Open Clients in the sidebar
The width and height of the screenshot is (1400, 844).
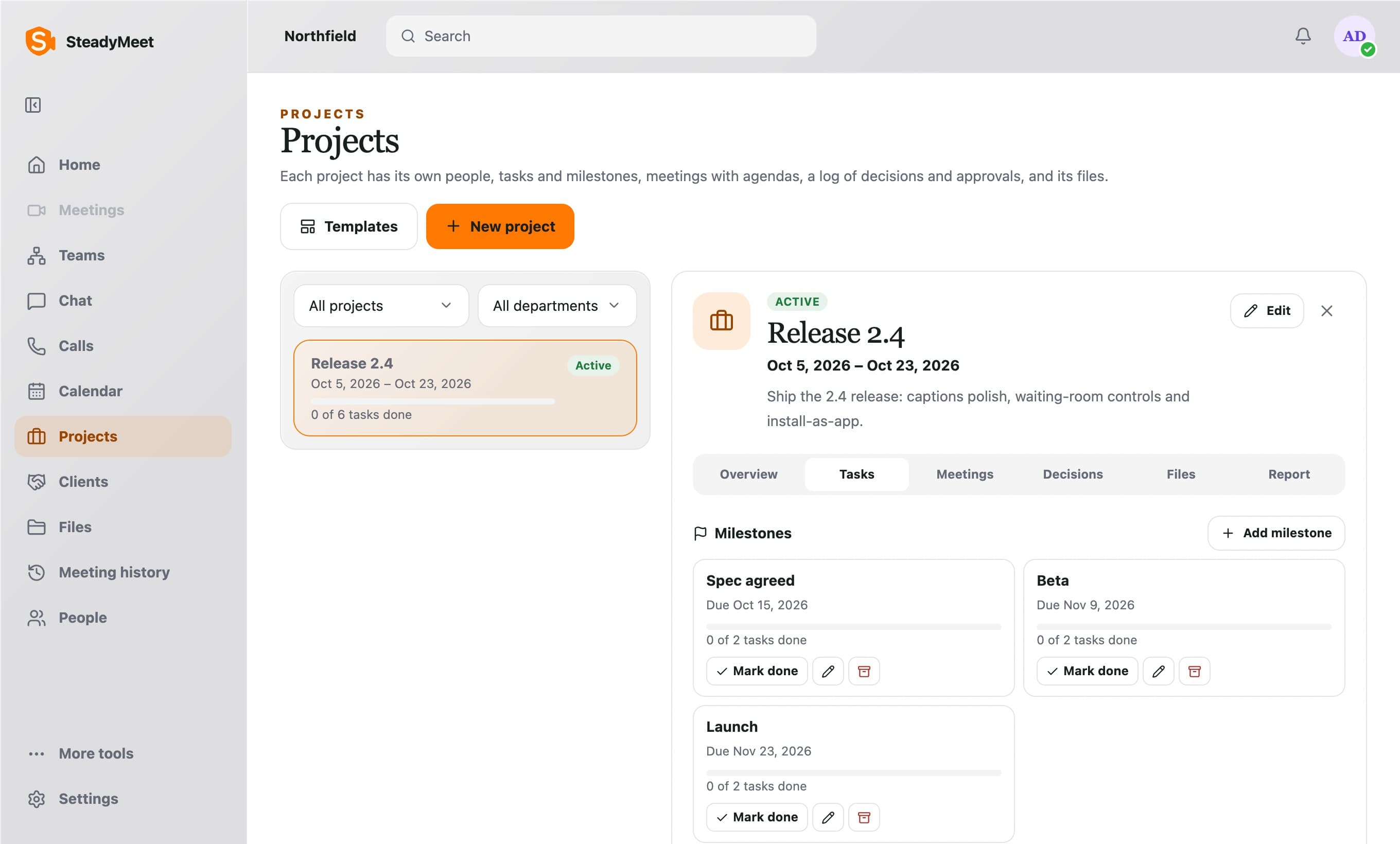tap(122, 482)
